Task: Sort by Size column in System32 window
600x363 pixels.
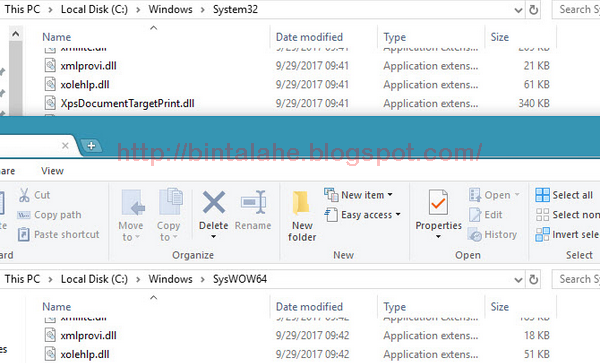Action: point(500,37)
